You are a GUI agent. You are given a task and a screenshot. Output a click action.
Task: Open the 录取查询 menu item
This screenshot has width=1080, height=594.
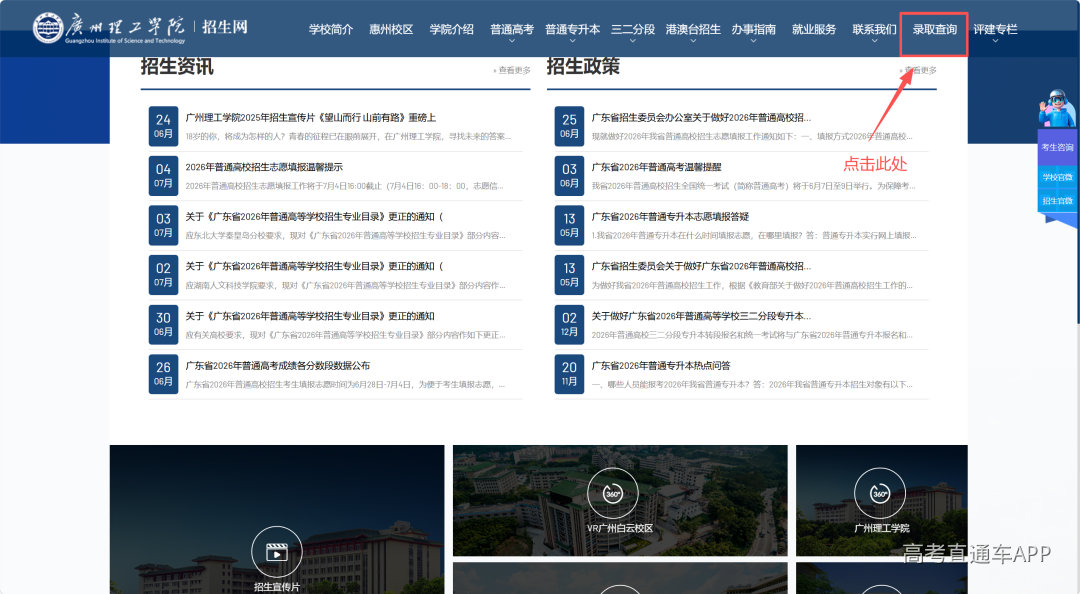pos(935,30)
